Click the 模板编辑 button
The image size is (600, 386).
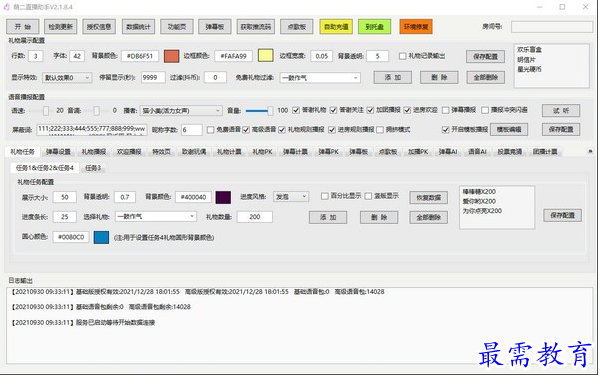pyautogui.click(x=509, y=130)
